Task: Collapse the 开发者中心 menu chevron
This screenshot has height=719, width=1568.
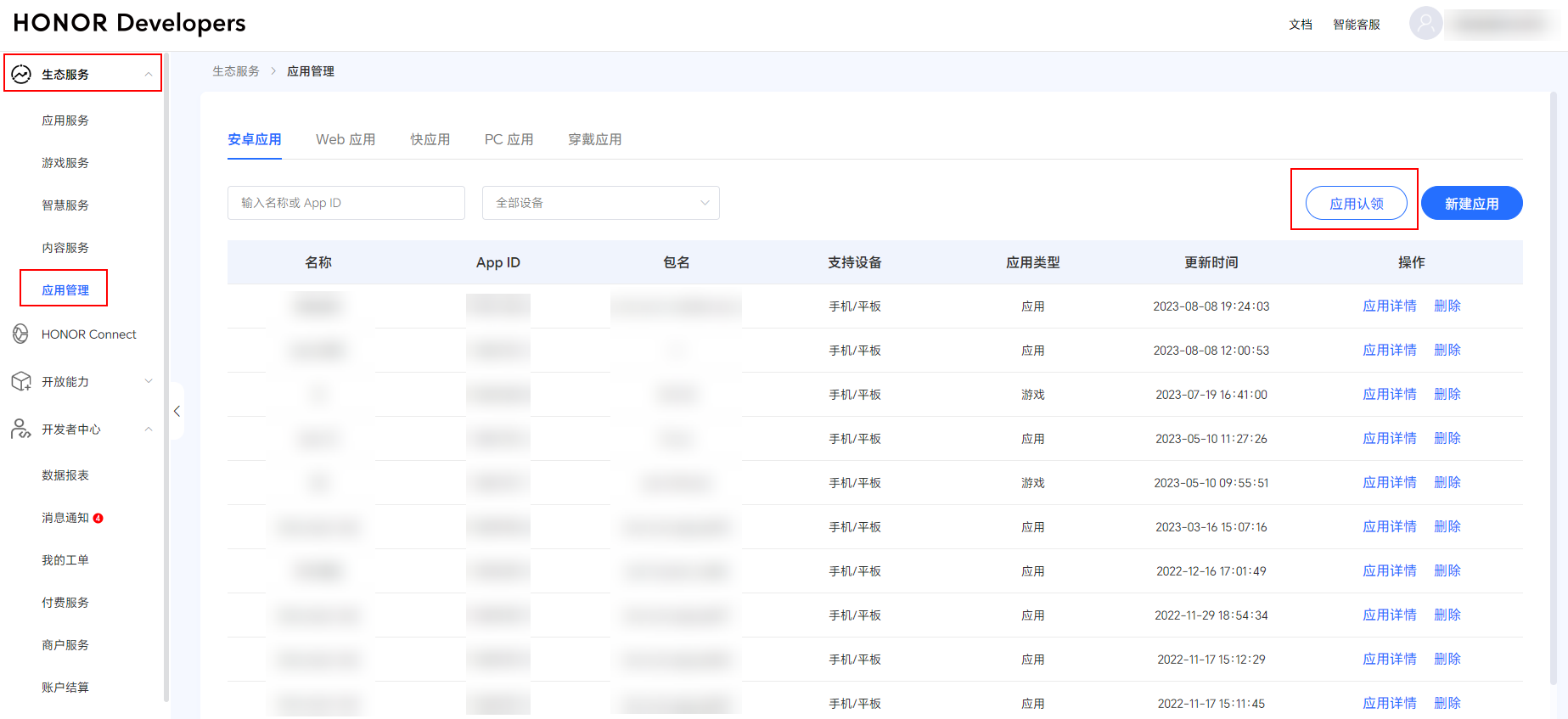Action: click(x=149, y=429)
